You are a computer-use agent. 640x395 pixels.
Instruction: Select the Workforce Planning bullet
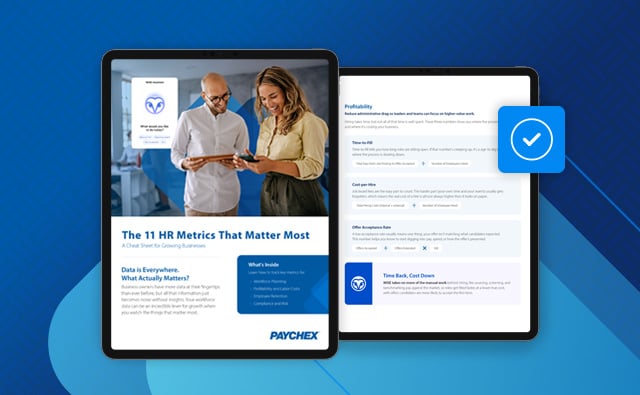click(x=270, y=282)
